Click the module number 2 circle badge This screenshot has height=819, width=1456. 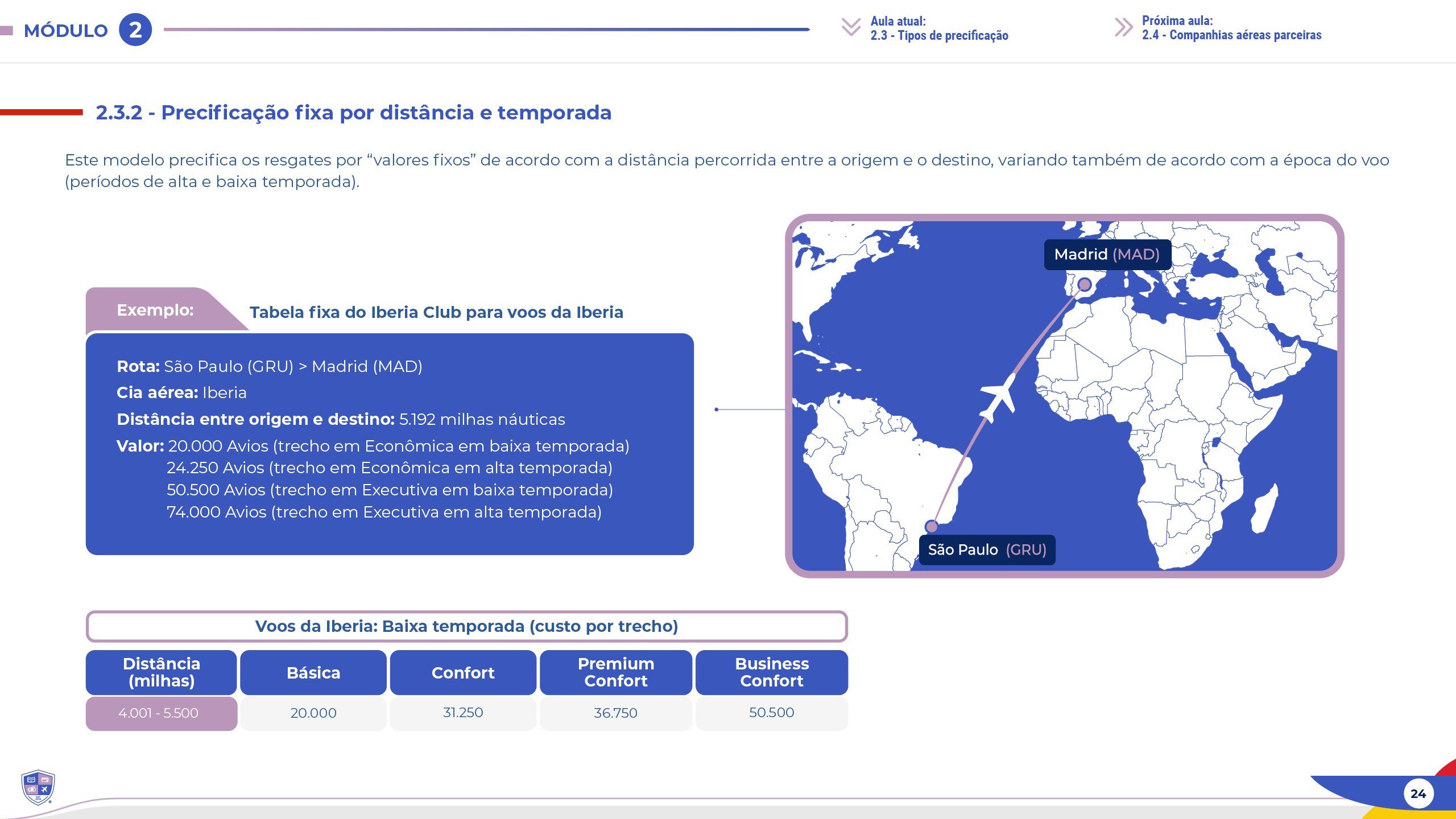pyautogui.click(x=135, y=30)
